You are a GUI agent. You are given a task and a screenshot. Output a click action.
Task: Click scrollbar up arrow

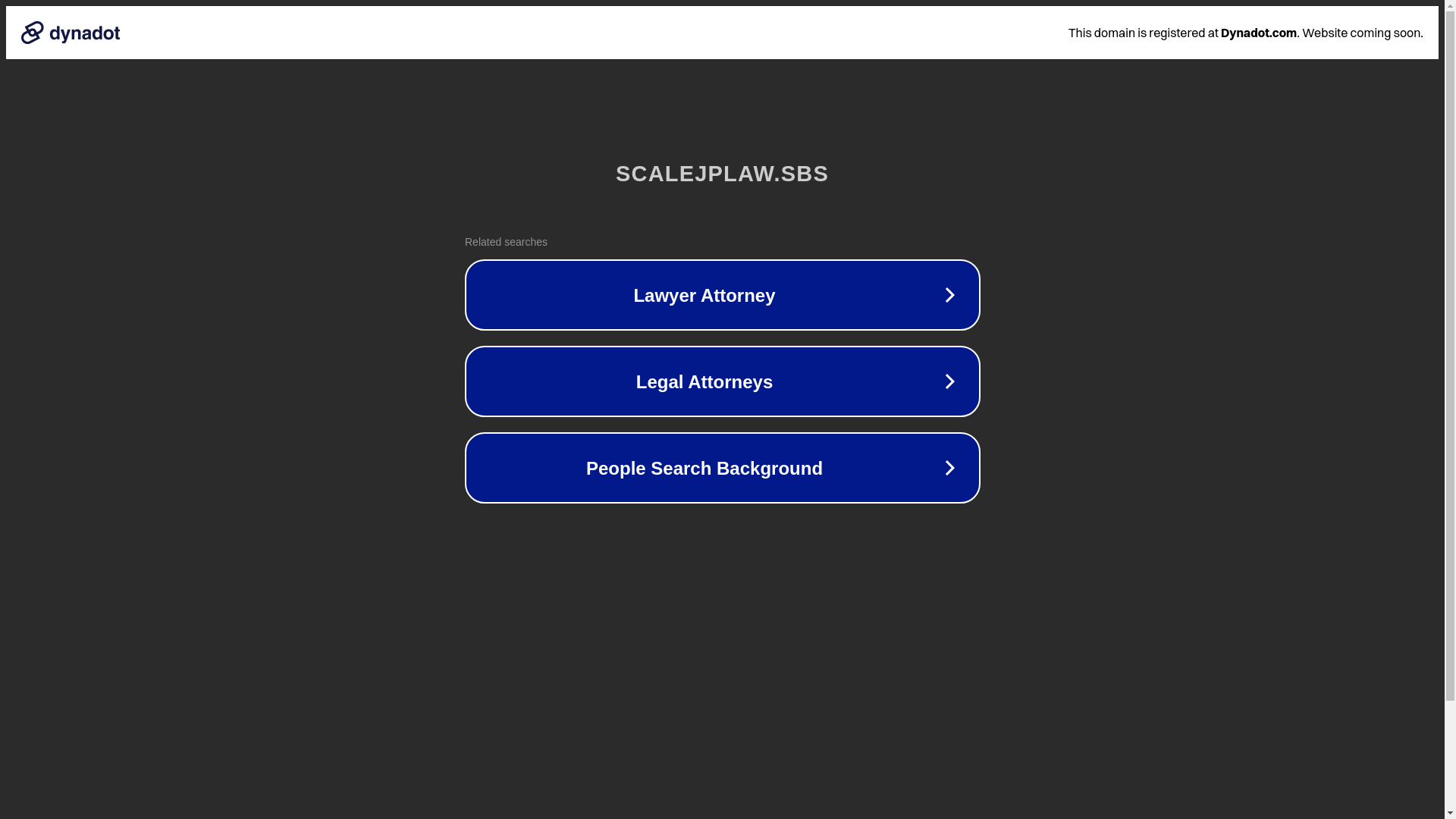1450,6
